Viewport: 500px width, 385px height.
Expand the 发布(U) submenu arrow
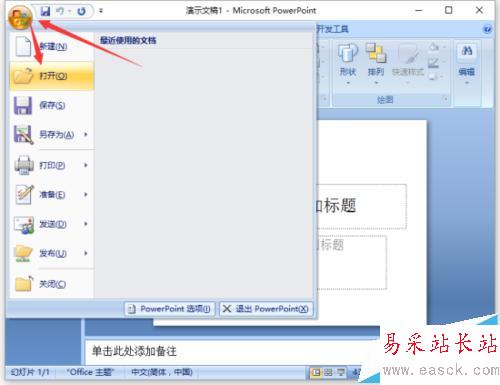pos(86,253)
